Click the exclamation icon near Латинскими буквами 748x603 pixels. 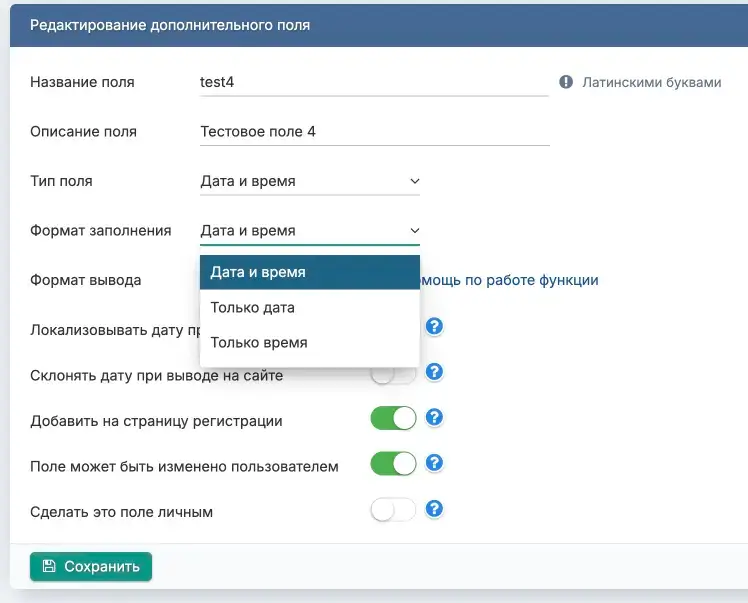coord(566,83)
